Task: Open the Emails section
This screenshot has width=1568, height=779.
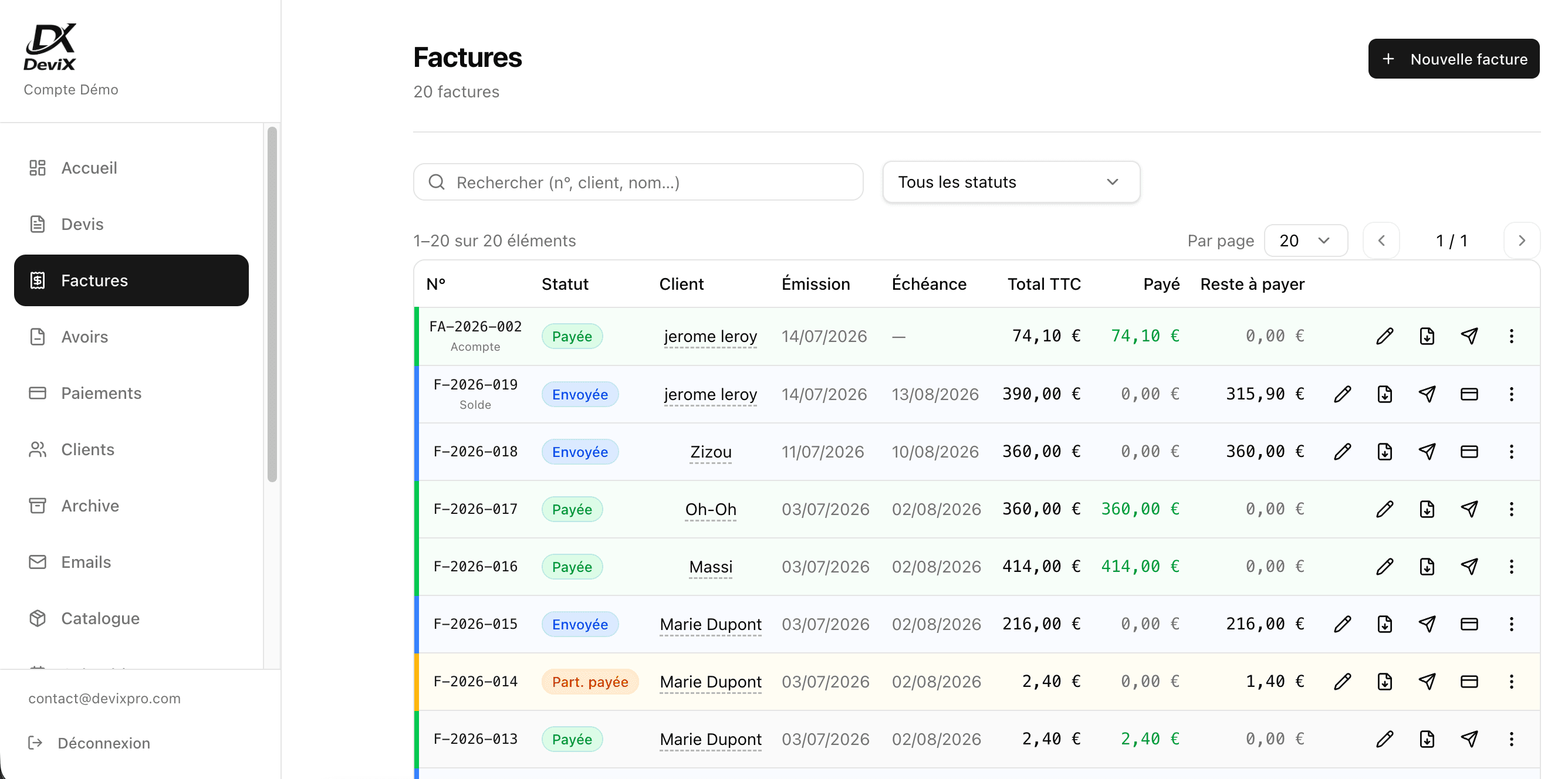Action: click(x=131, y=562)
